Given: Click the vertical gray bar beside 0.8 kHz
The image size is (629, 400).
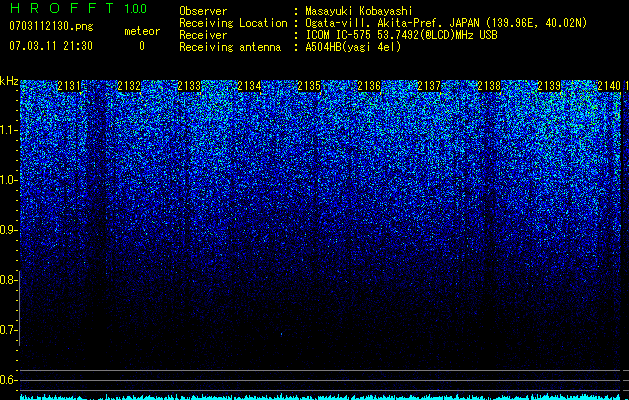Looking at the screenshot, I should [19, 308].
